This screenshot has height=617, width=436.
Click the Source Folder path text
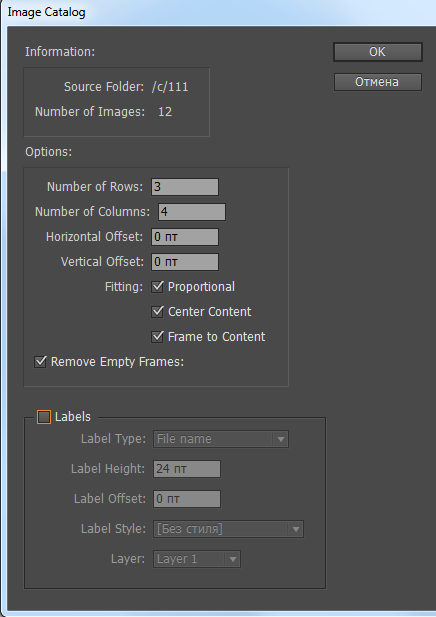point(170,87)
